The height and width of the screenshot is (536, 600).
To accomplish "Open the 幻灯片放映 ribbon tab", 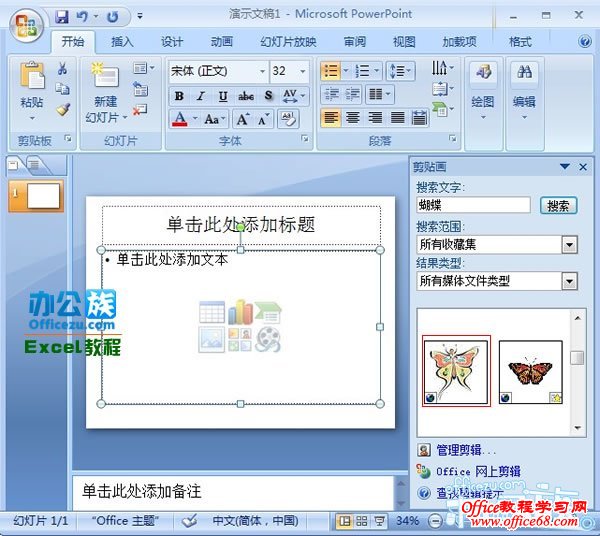I will [x=288, y=41].
